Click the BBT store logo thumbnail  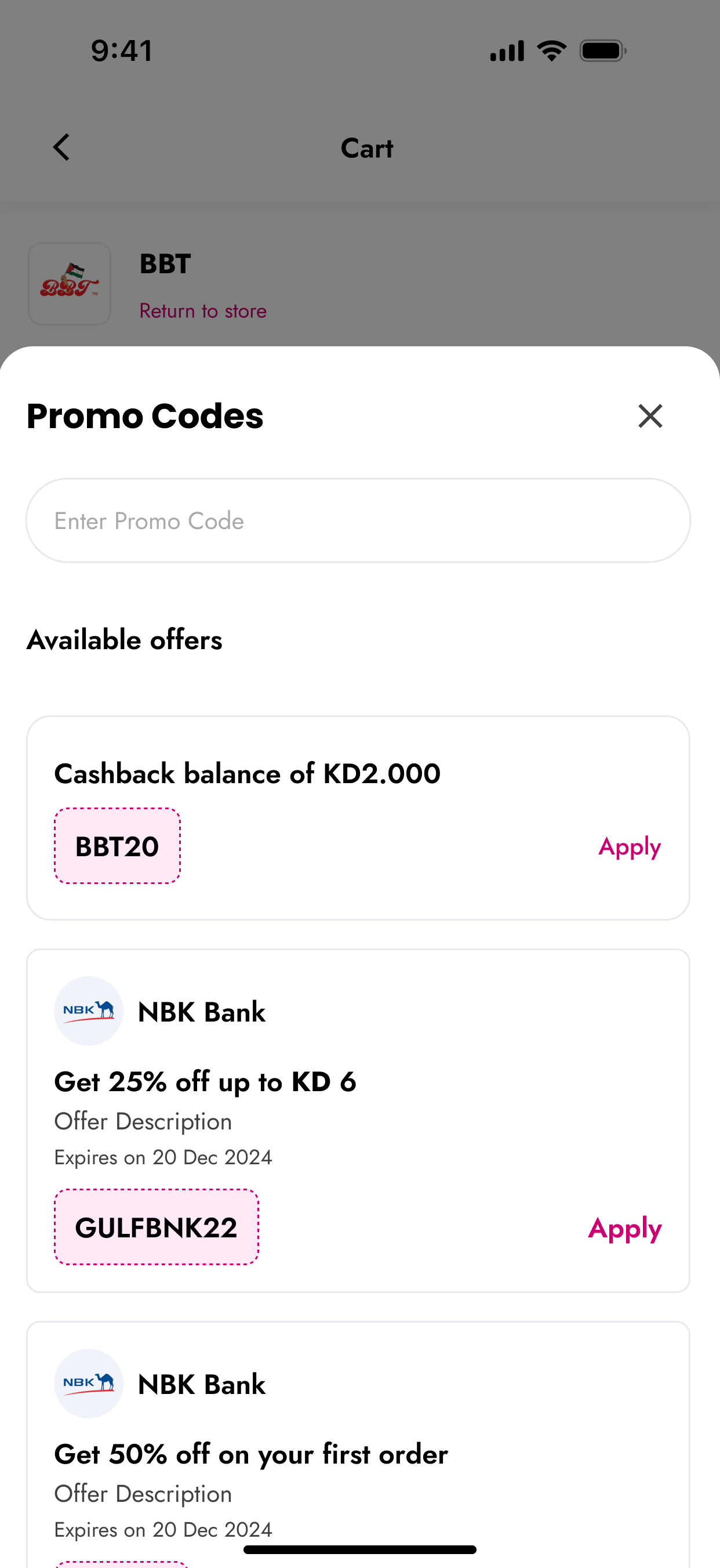(70, 284)
